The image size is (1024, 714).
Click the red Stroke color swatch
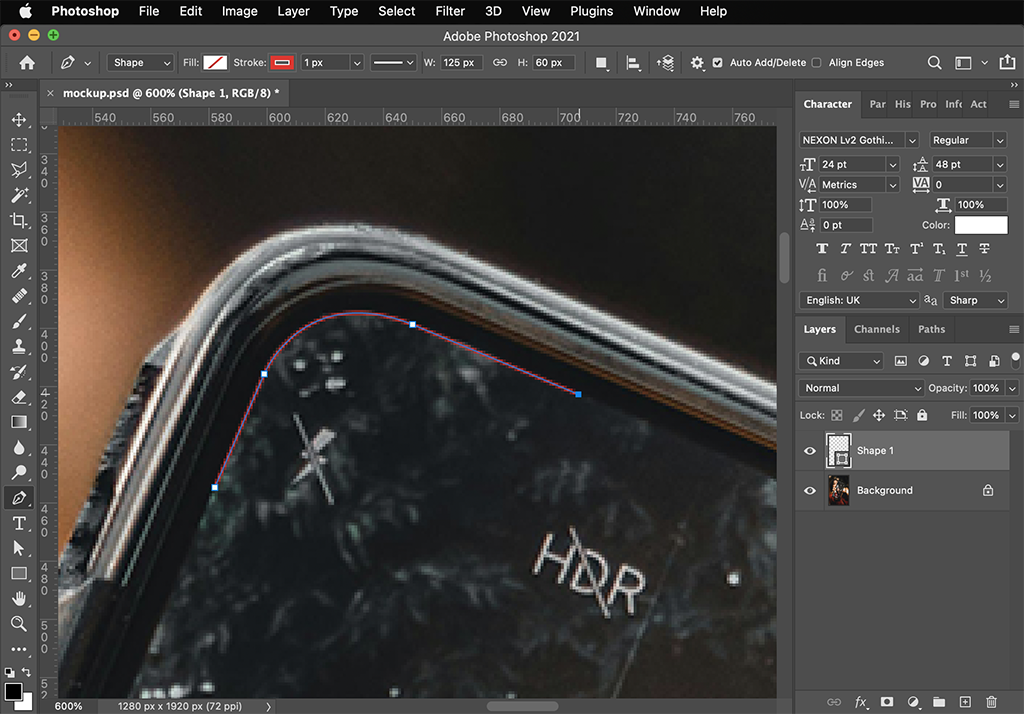point(282,62)
